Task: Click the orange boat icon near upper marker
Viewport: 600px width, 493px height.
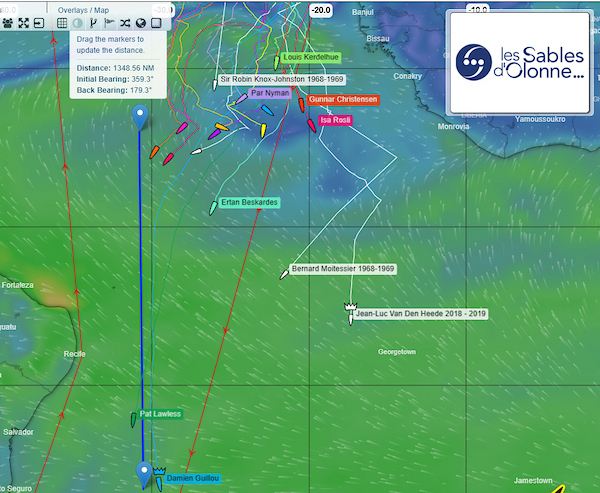Action: coord(154,152)
